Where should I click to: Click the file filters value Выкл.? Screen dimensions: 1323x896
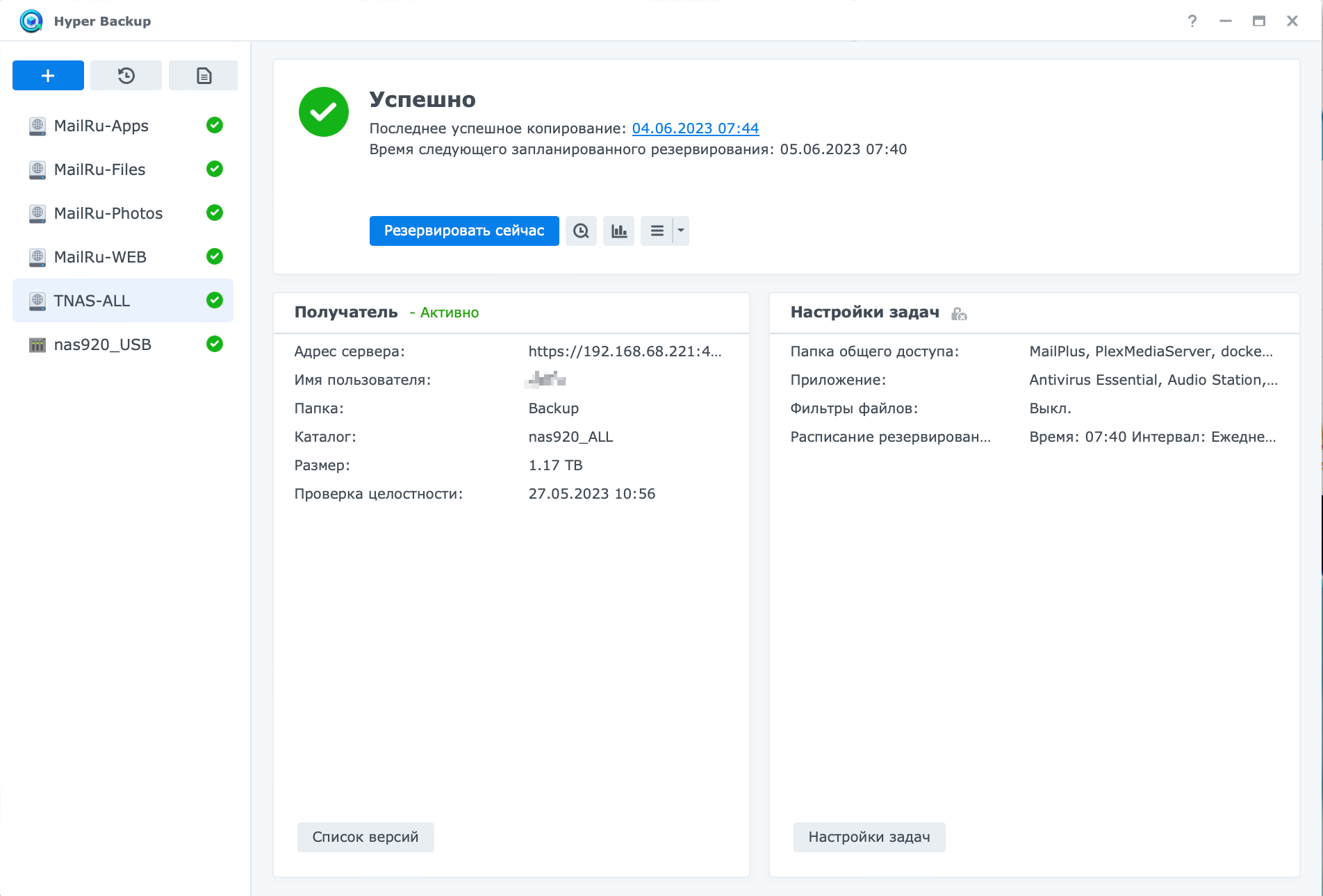[1050, 408]
